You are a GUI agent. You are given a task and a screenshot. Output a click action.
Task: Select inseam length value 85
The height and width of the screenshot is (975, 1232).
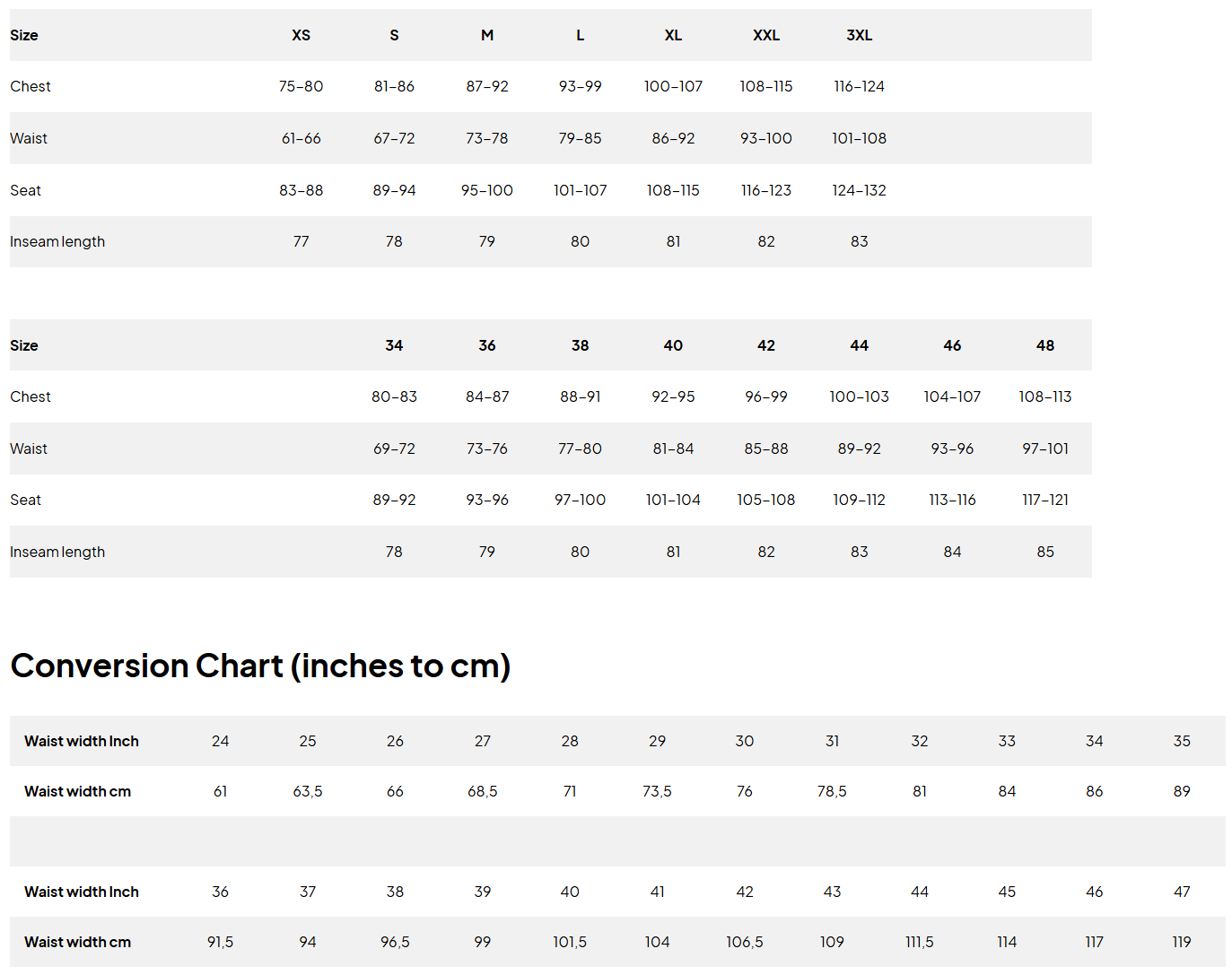1044,552
